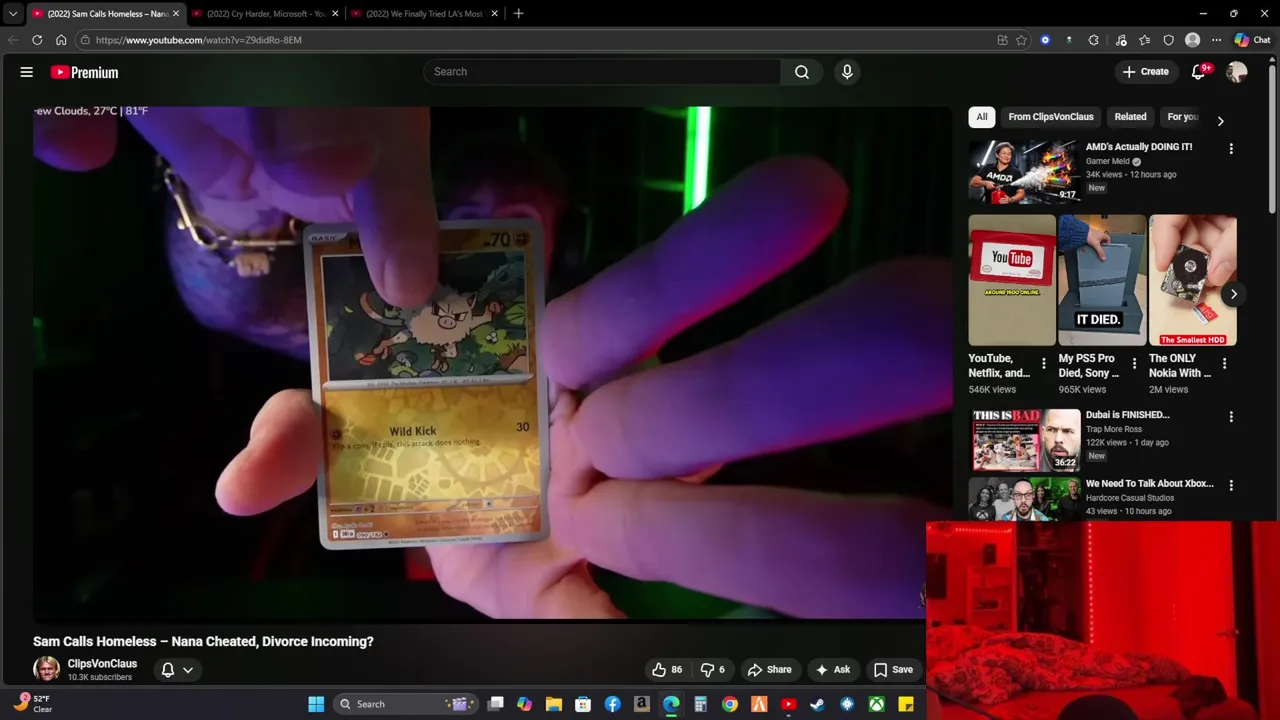Like the video with thumbs up
Viewport: 1280px width, 720px height.
667,670
